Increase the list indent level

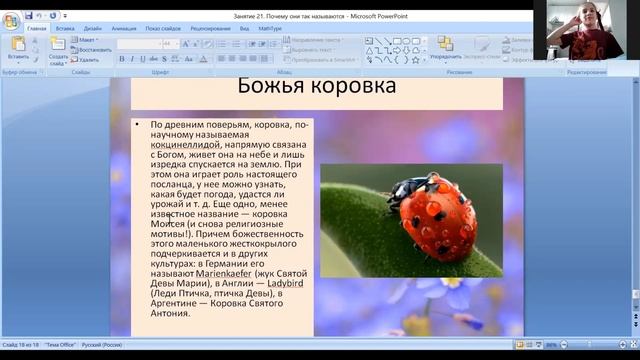(x=262, y=44)
